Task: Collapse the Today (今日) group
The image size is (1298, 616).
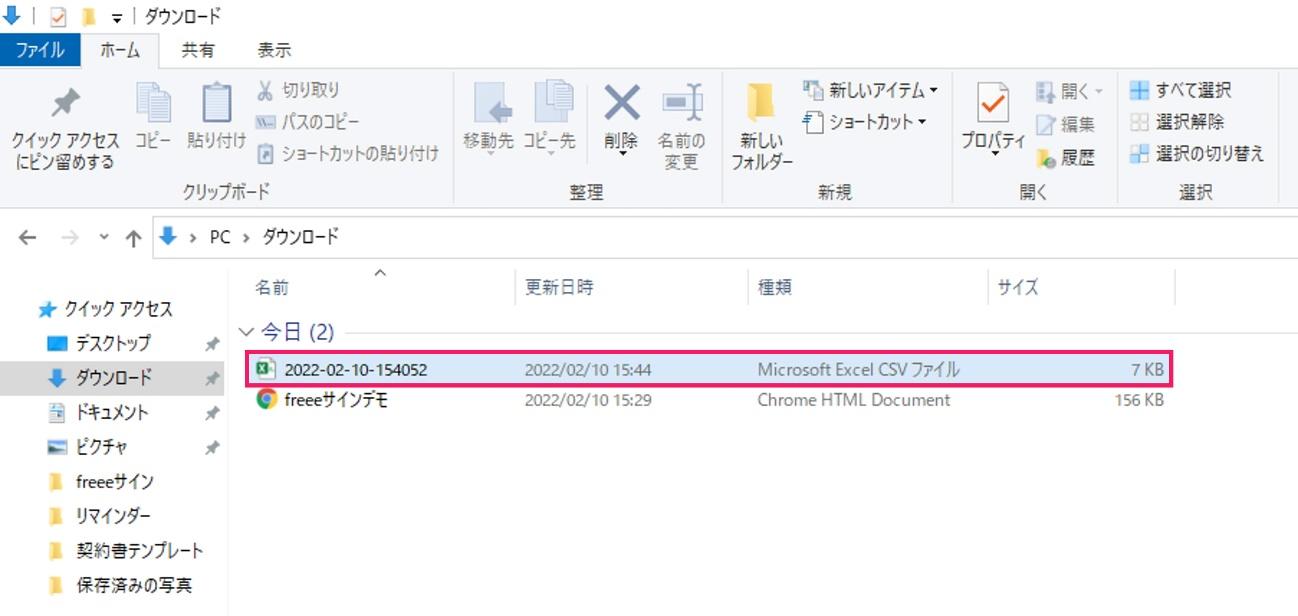Action: [x=245, y=331]
